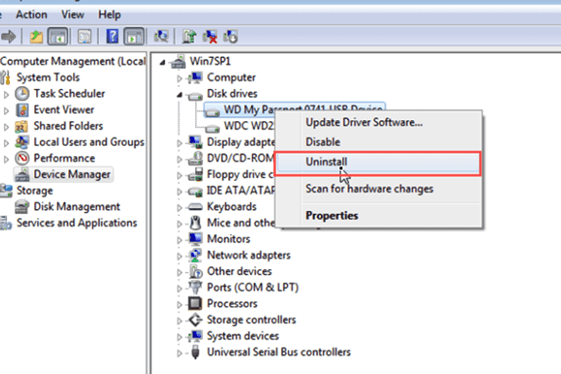Click the Forward arrow toolbar icon
Screen dimensions: 561x374
tap(9, 37)
